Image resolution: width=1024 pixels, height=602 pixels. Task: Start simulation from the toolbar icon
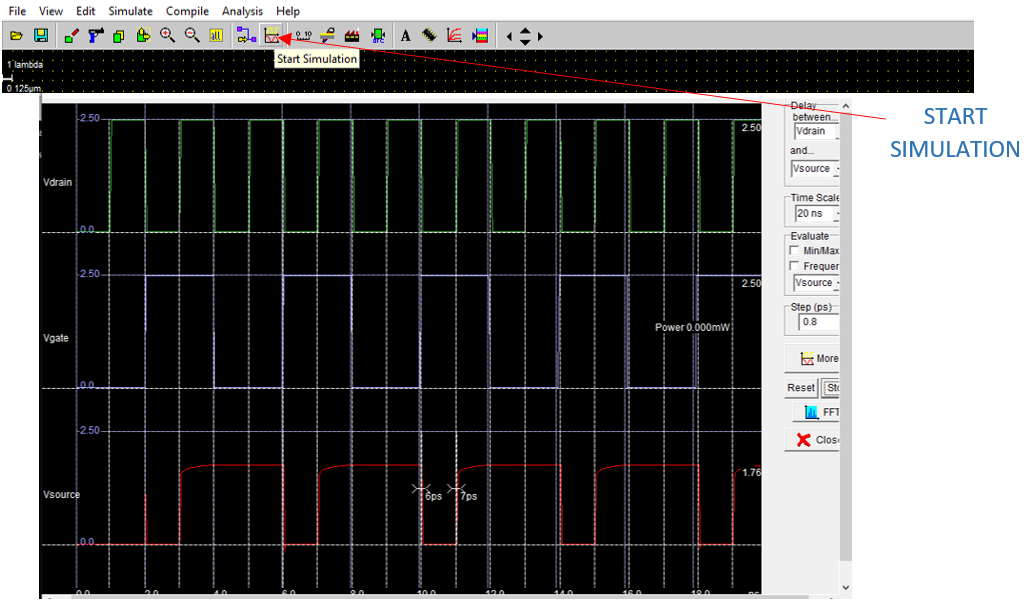tap(272, 36)
